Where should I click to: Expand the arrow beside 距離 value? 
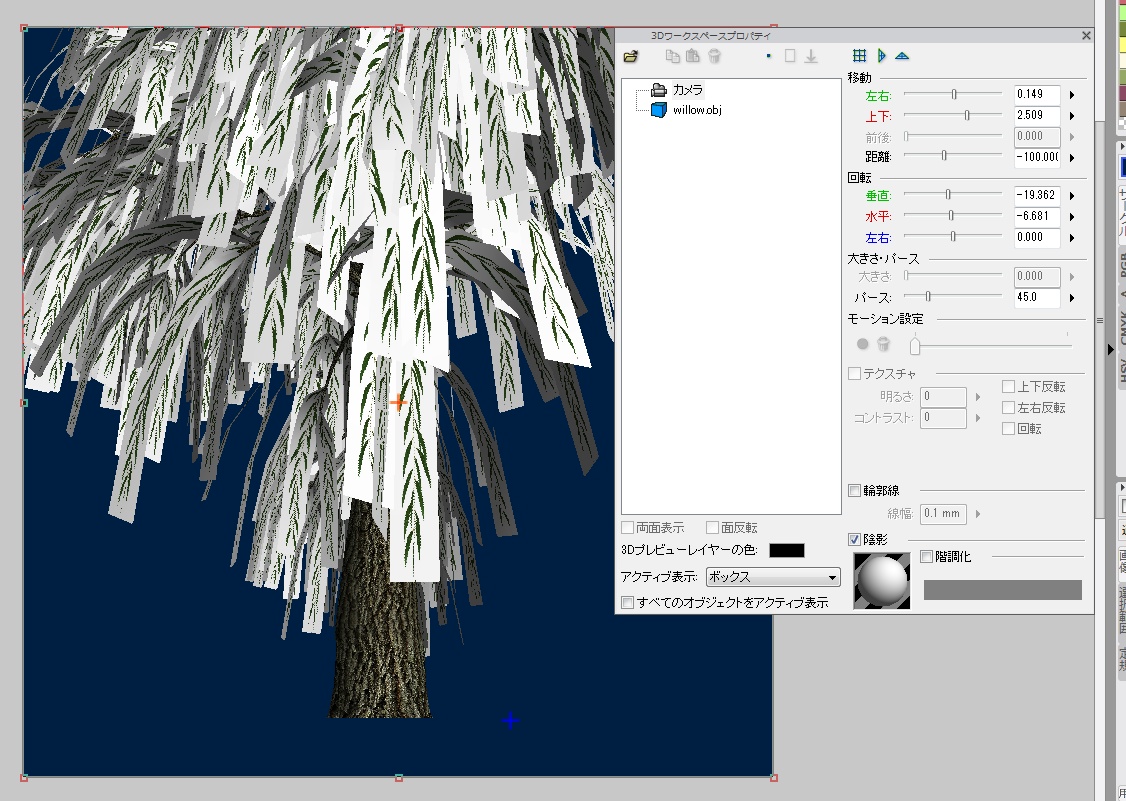[1073, 157]
